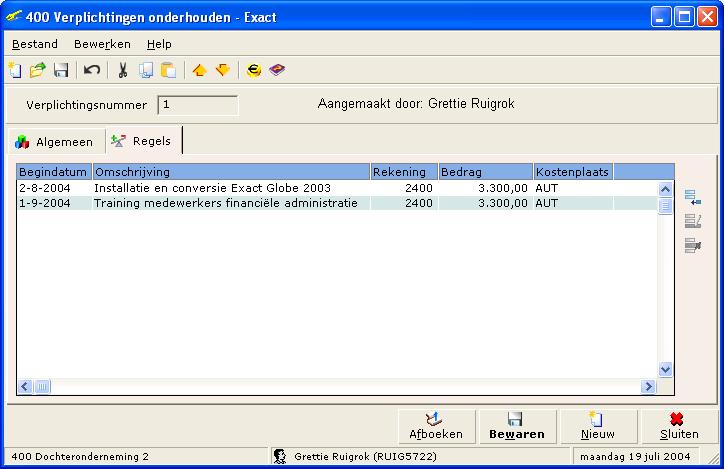Click the yellow euro coin icon

coord(253,70)
